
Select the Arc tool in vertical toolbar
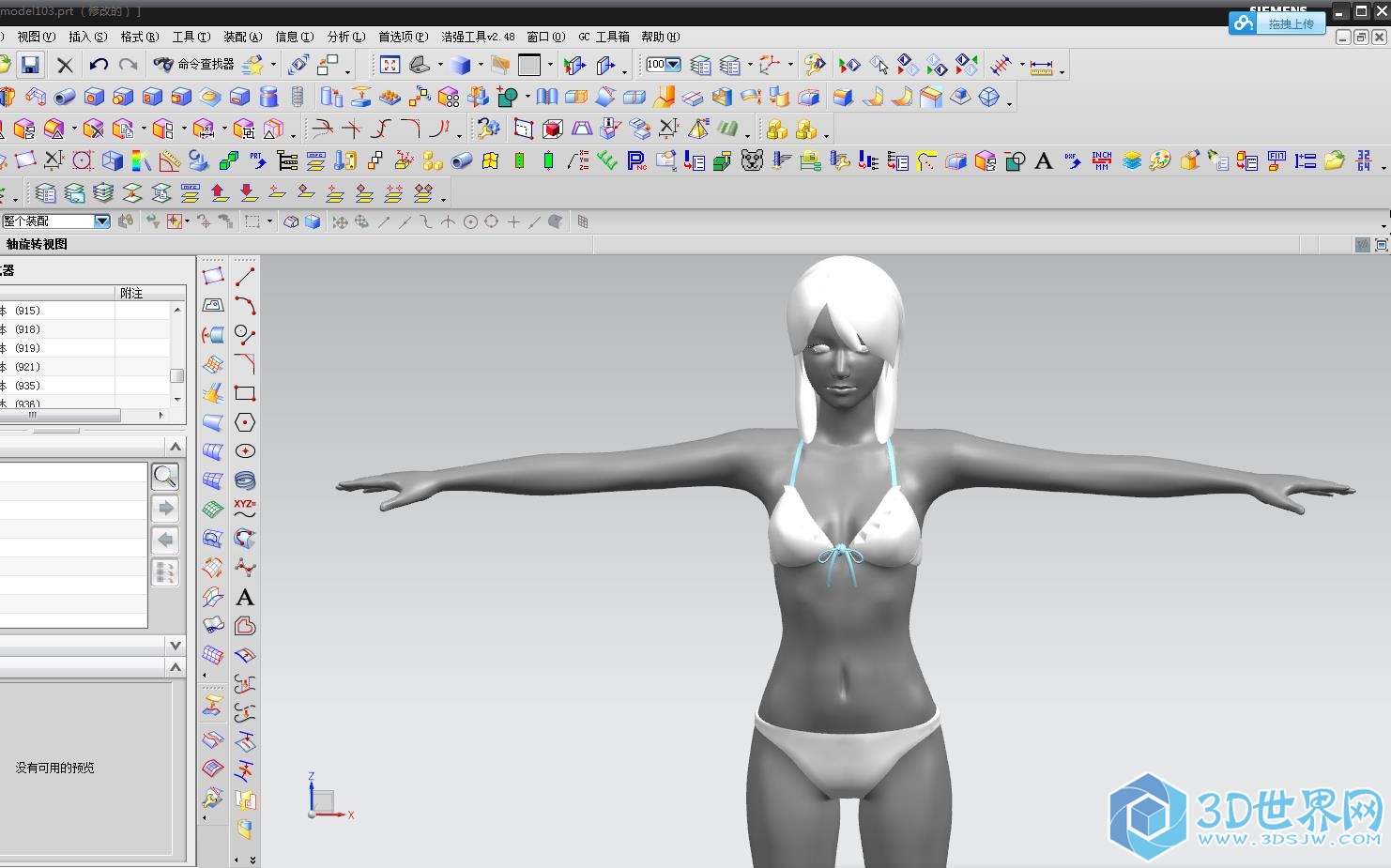tap(245, 306)
